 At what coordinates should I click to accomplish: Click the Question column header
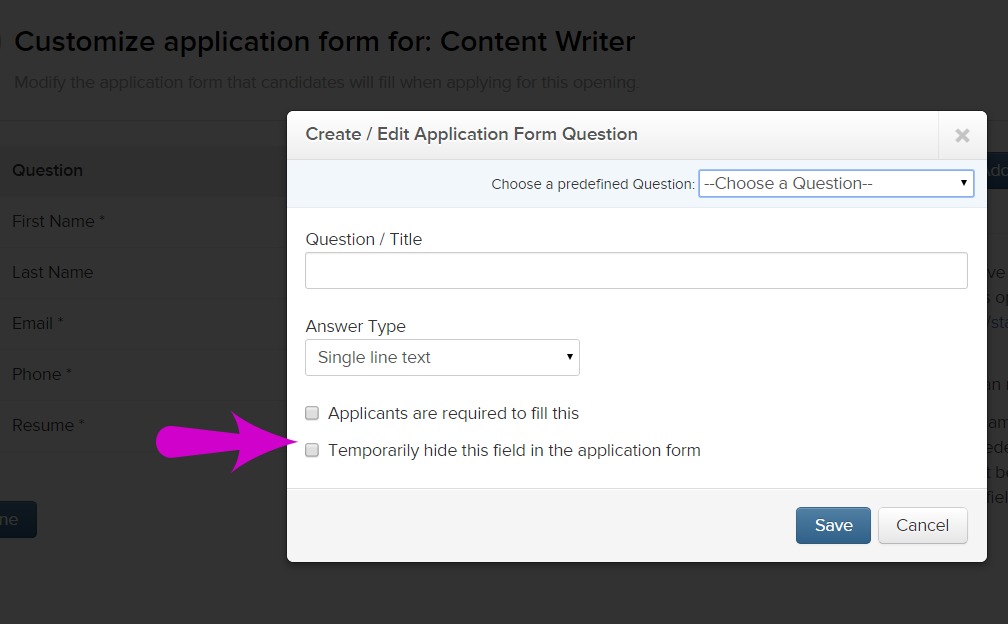48,170
